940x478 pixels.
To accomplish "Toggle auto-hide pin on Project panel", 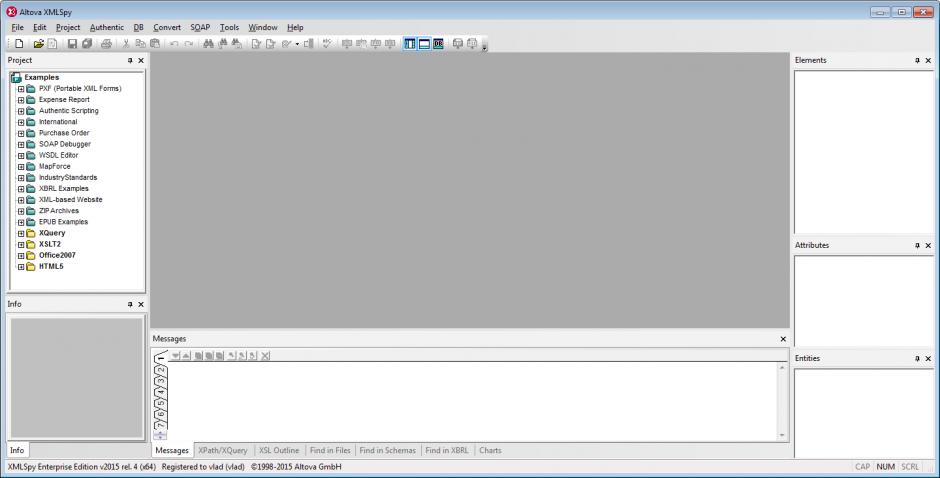I will (130, 61).
